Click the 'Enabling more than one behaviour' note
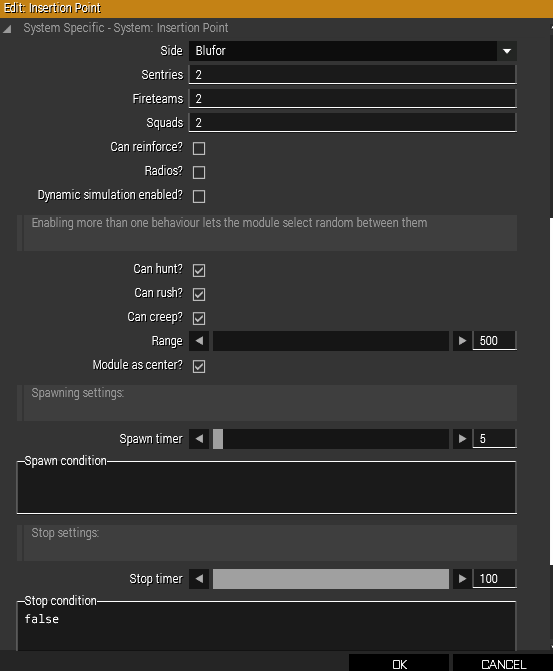 [x=229, y=223]
